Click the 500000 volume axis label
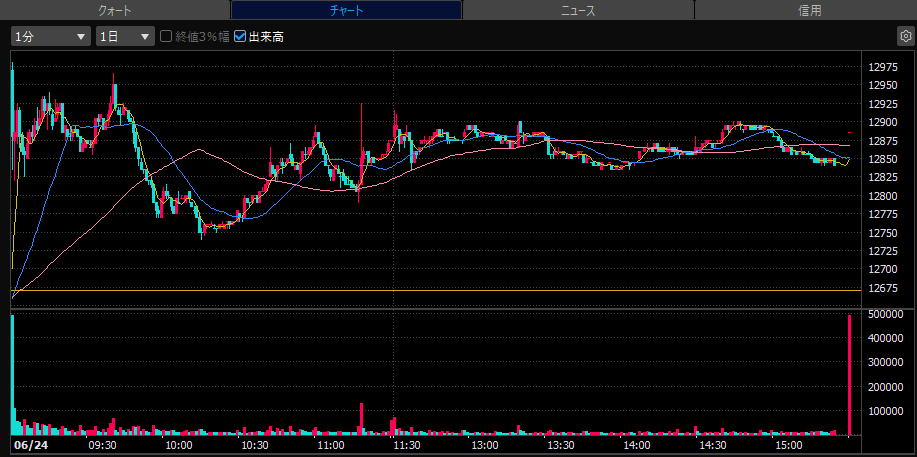Screen dimensions: 917x457 (x=885, y=314)
